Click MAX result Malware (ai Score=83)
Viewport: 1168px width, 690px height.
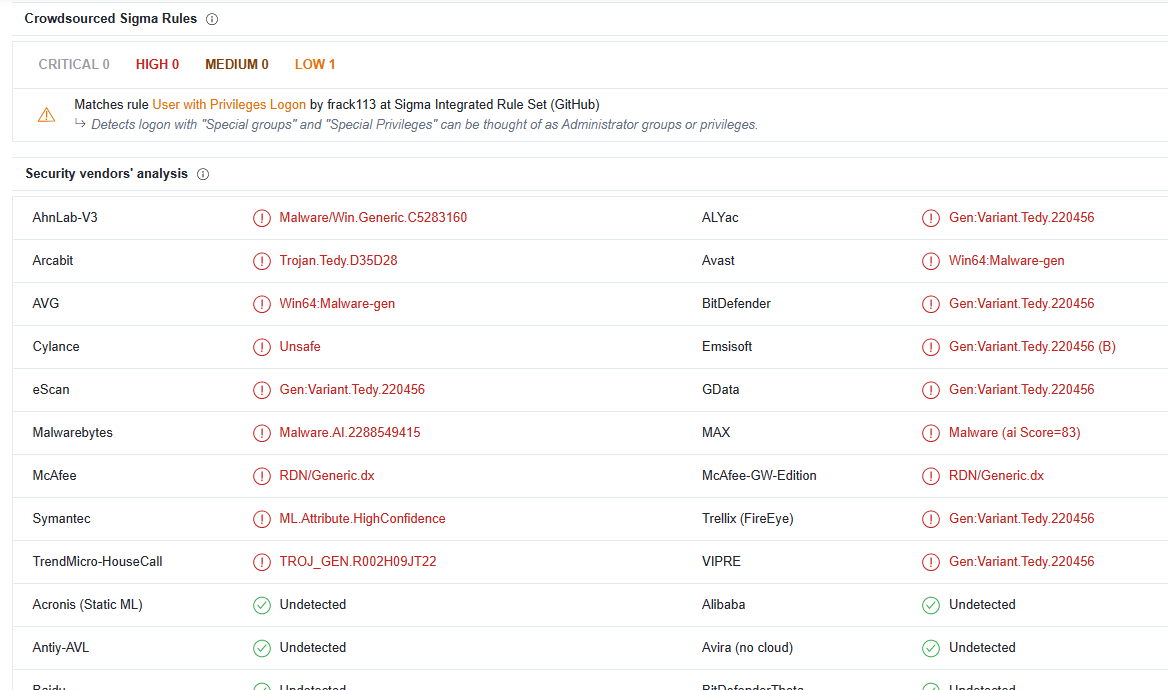point(1015,433)
